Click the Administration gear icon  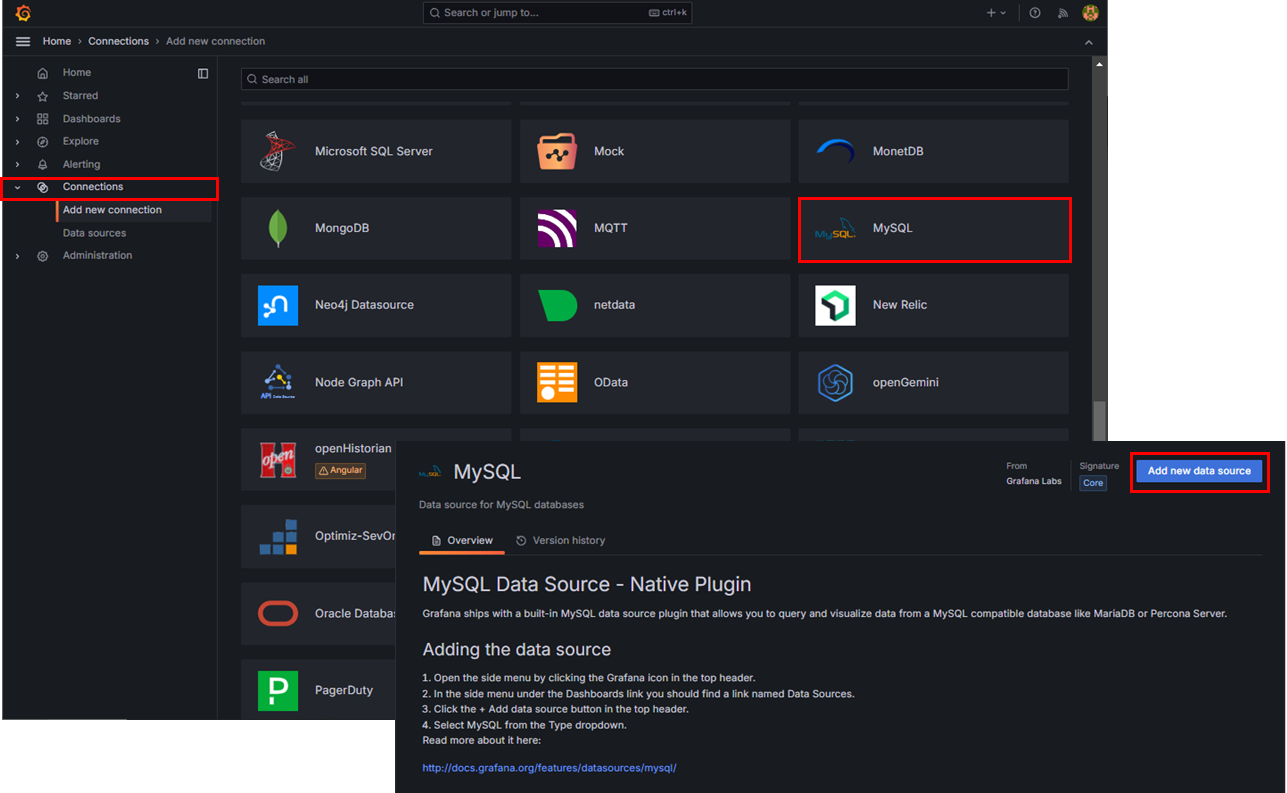point(42,256)
